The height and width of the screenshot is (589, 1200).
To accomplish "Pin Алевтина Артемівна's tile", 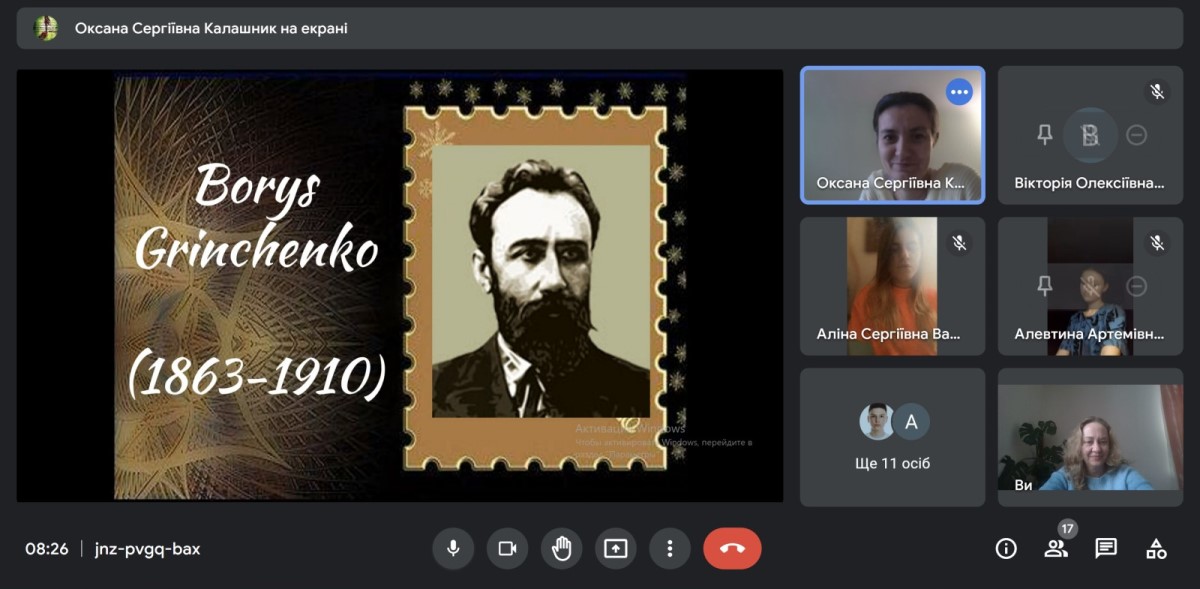I will (1045, 287).
